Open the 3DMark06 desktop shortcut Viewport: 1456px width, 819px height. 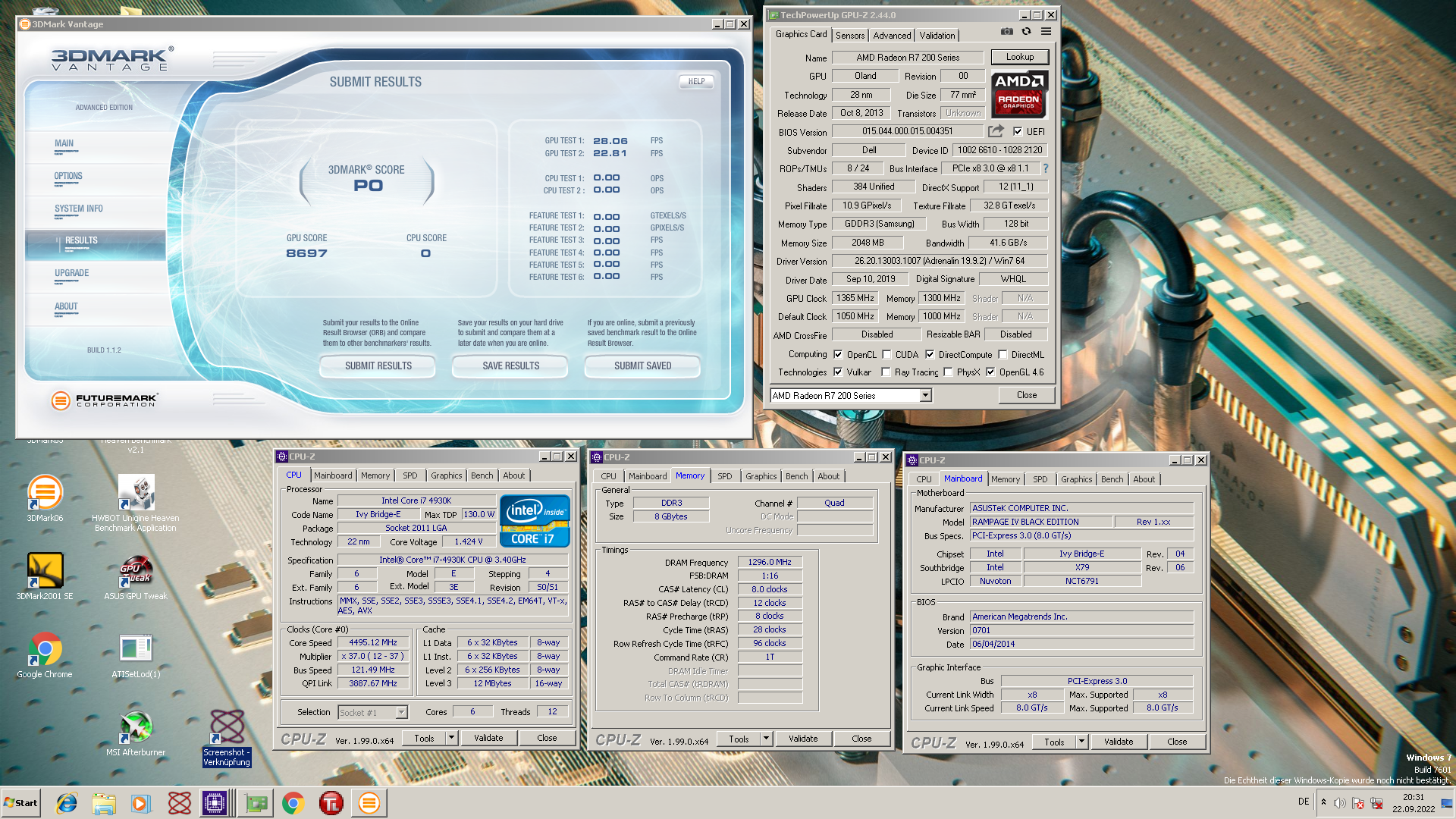pos(45,497)
